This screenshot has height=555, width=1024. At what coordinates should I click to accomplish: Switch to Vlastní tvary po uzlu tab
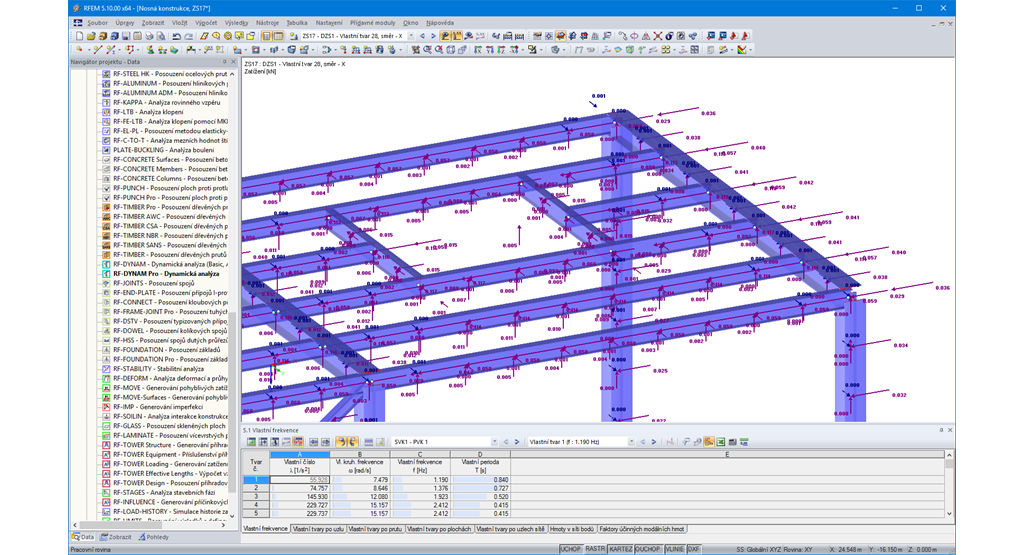[318, 529]
